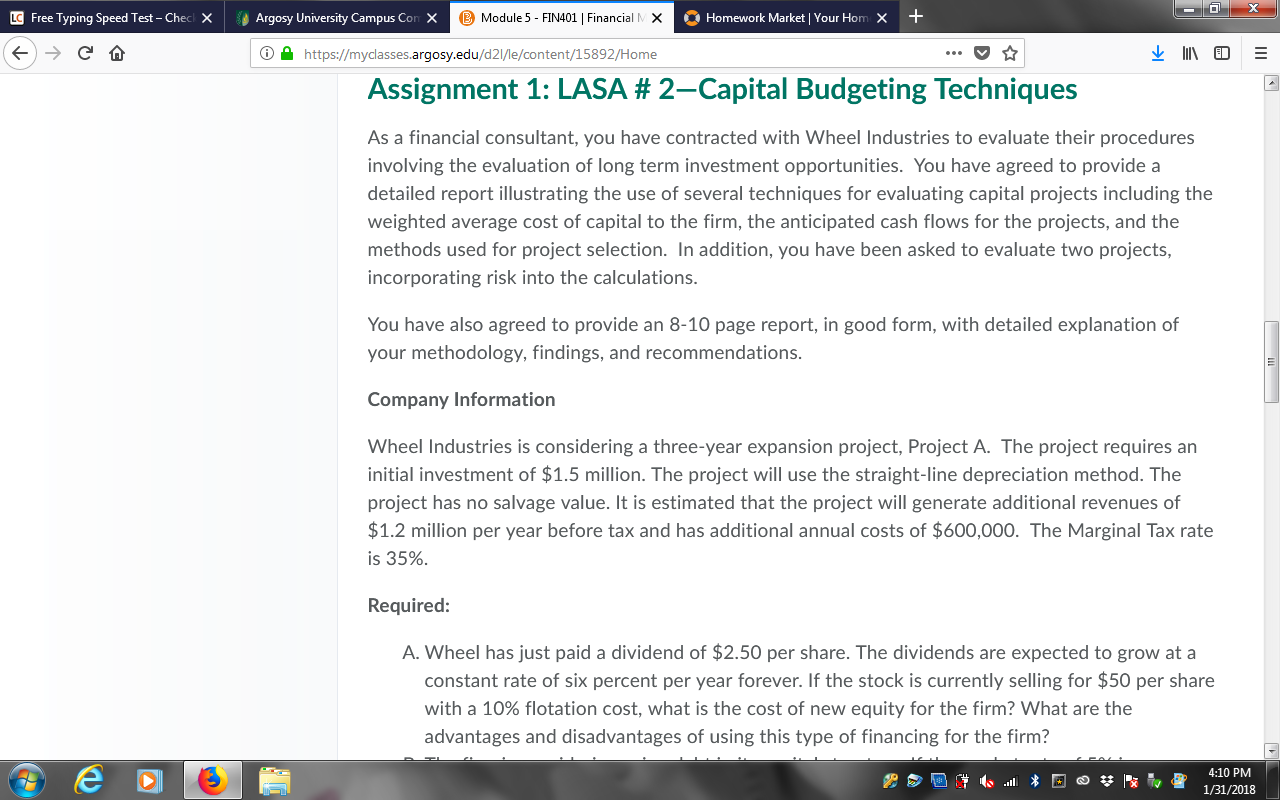
Task: Toggle the sidebar view
Action: click(x=1221, y=54)
